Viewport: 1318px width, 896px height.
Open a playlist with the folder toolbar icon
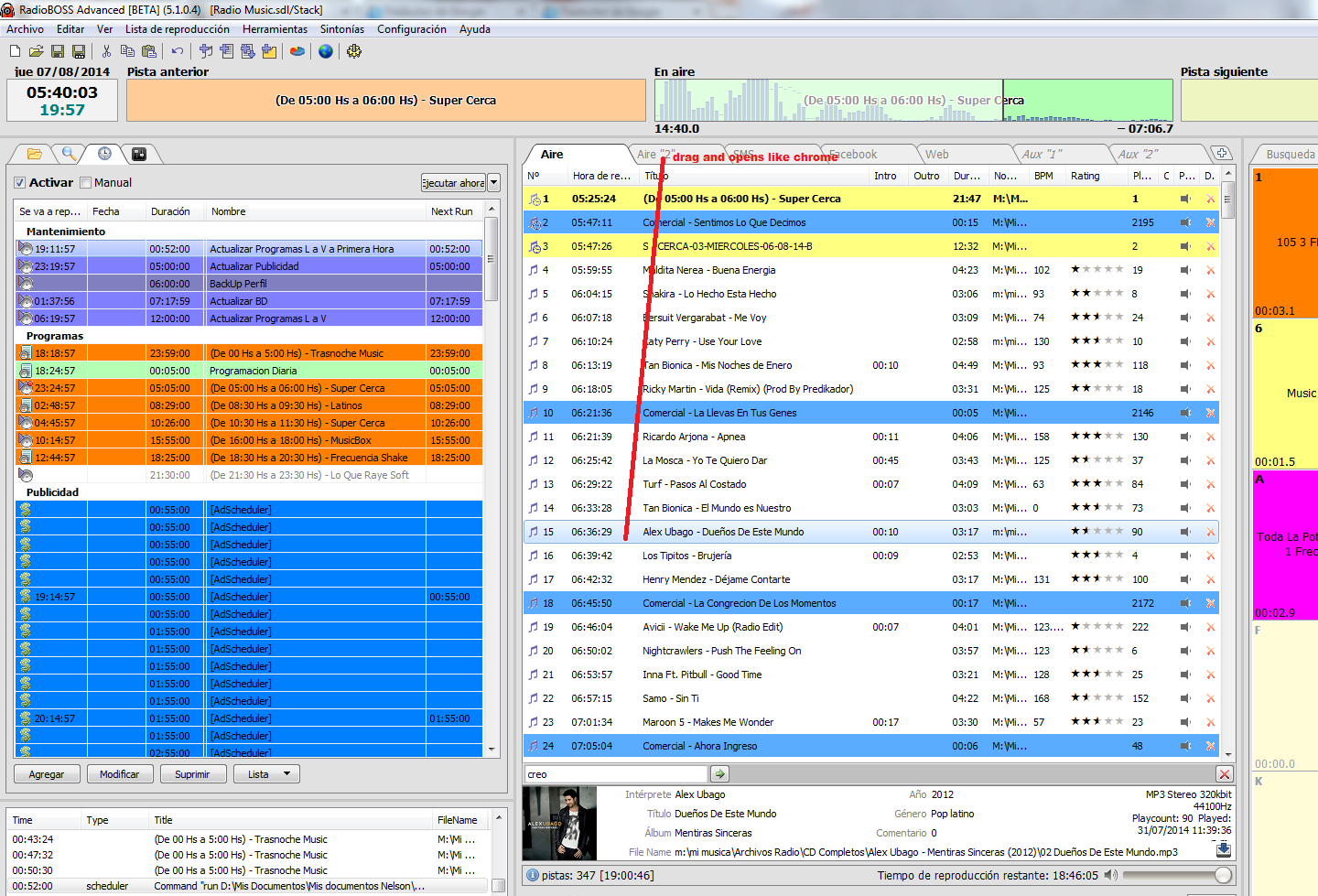36,51
